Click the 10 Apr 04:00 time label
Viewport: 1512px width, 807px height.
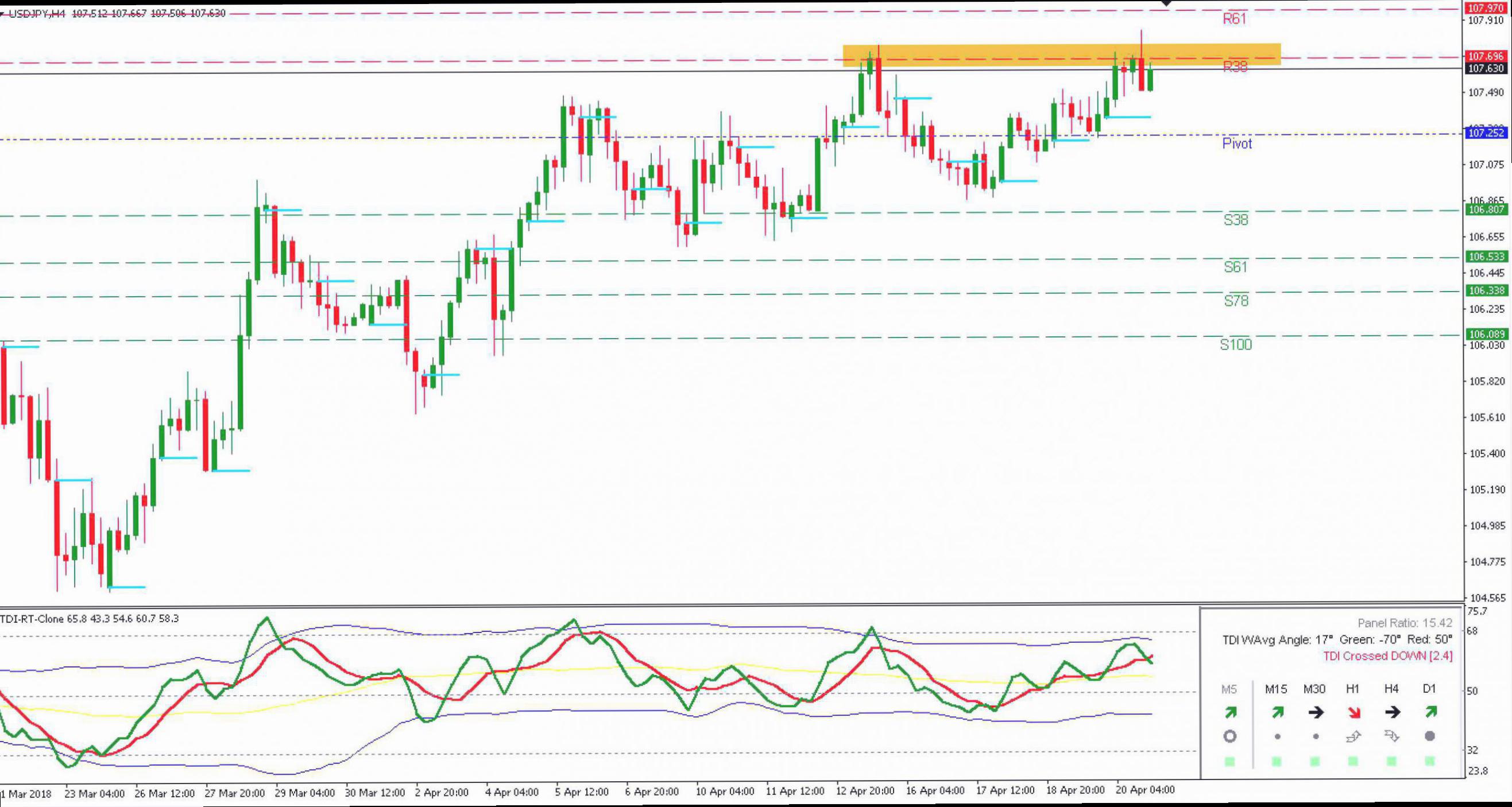[x=725, y=791]
